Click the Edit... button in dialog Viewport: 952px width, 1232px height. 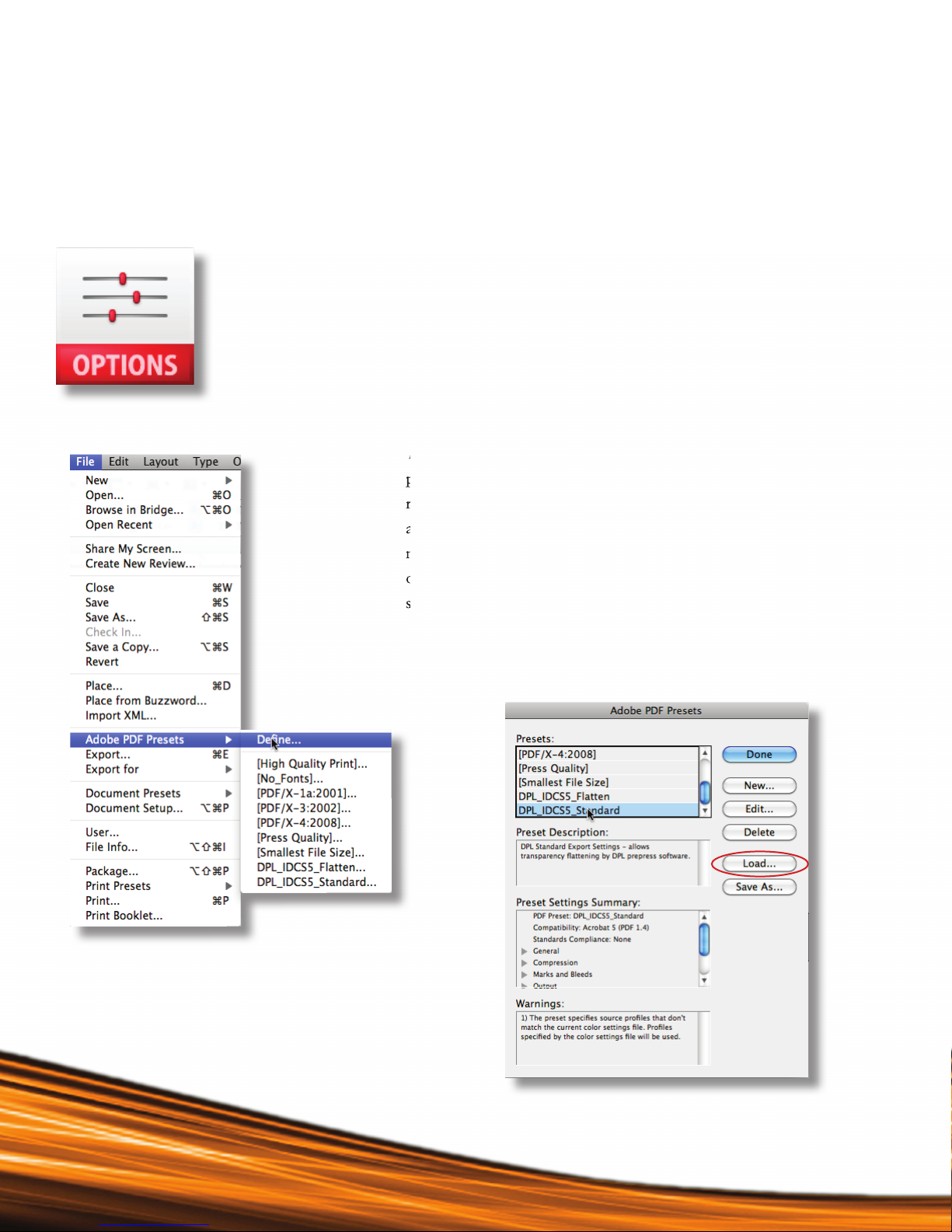click(759, 808)
